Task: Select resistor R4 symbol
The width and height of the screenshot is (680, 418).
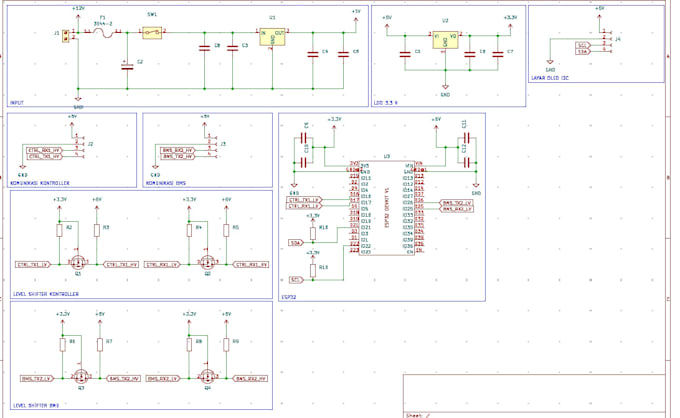Action: tap(189, 230)
